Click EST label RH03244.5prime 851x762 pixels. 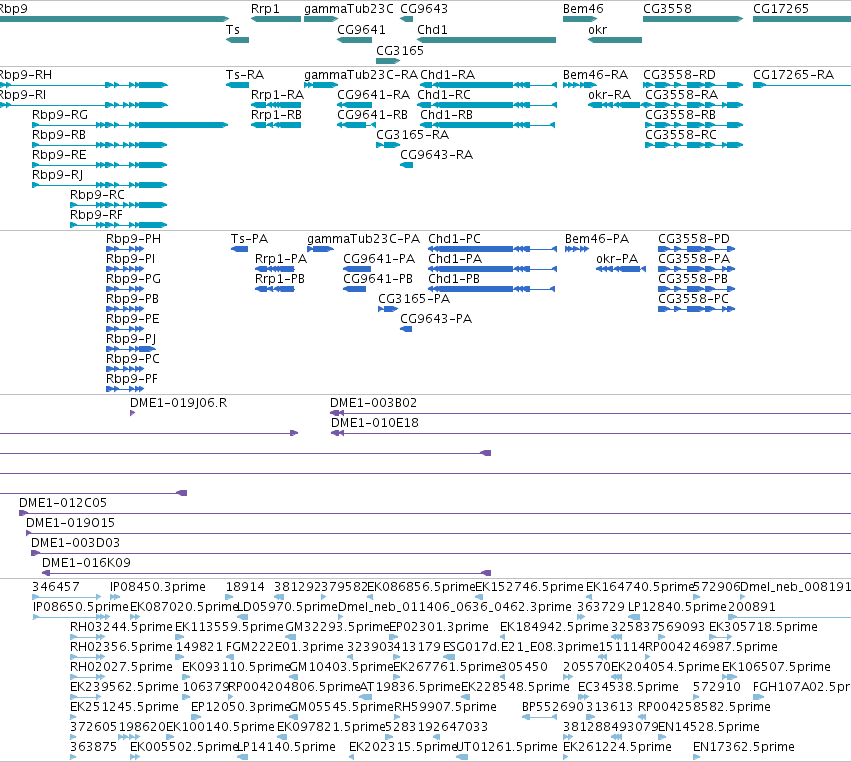pos(121,627)
